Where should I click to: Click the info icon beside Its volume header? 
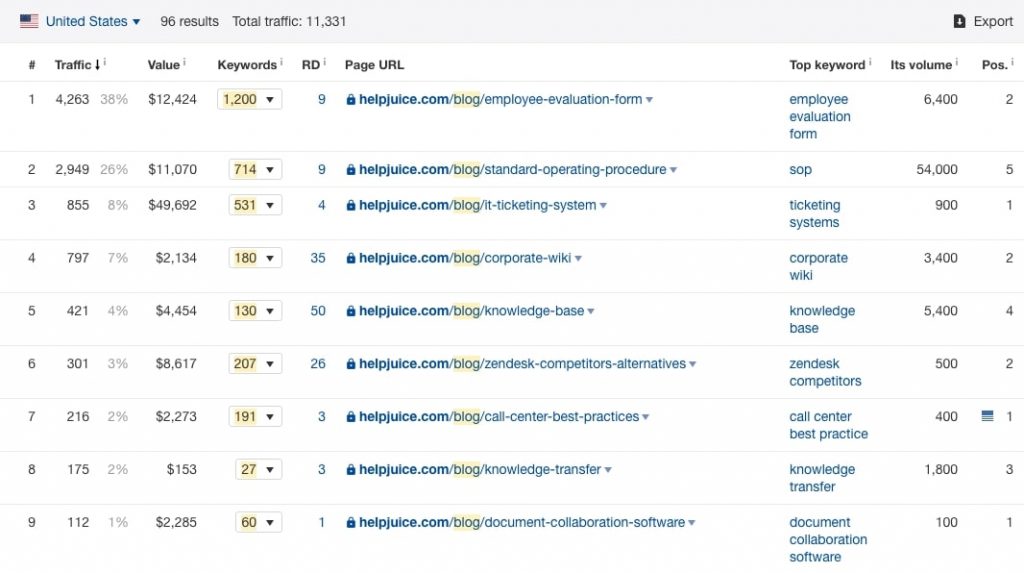(x=957, y=62)
